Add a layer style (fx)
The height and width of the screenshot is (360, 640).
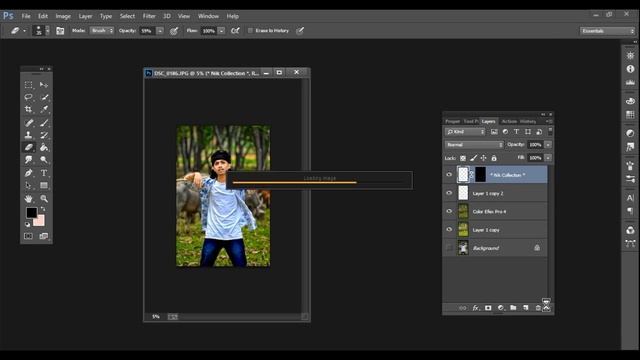pos(476,308)
